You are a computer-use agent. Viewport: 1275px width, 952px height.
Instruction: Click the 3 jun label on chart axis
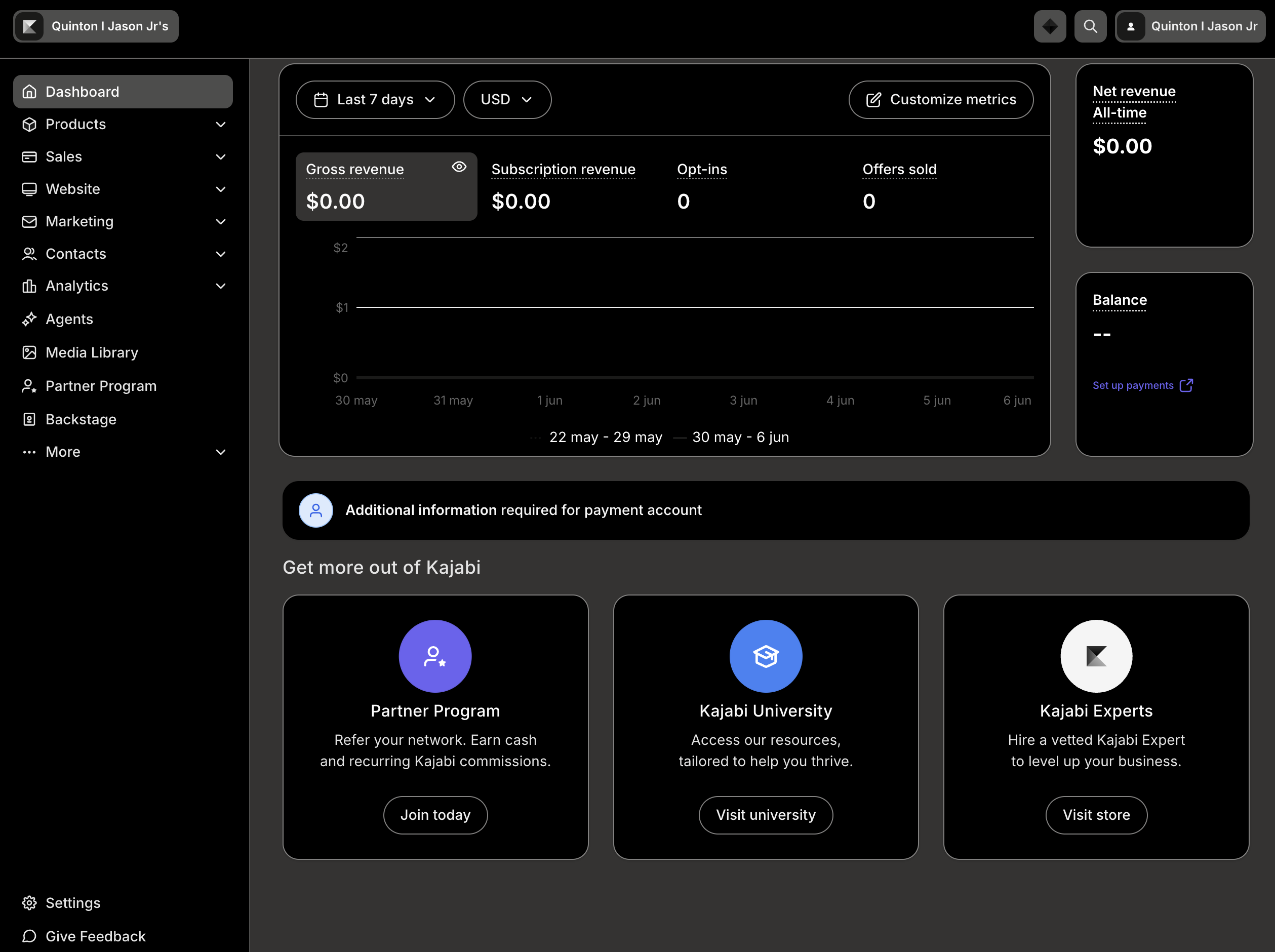743,400
